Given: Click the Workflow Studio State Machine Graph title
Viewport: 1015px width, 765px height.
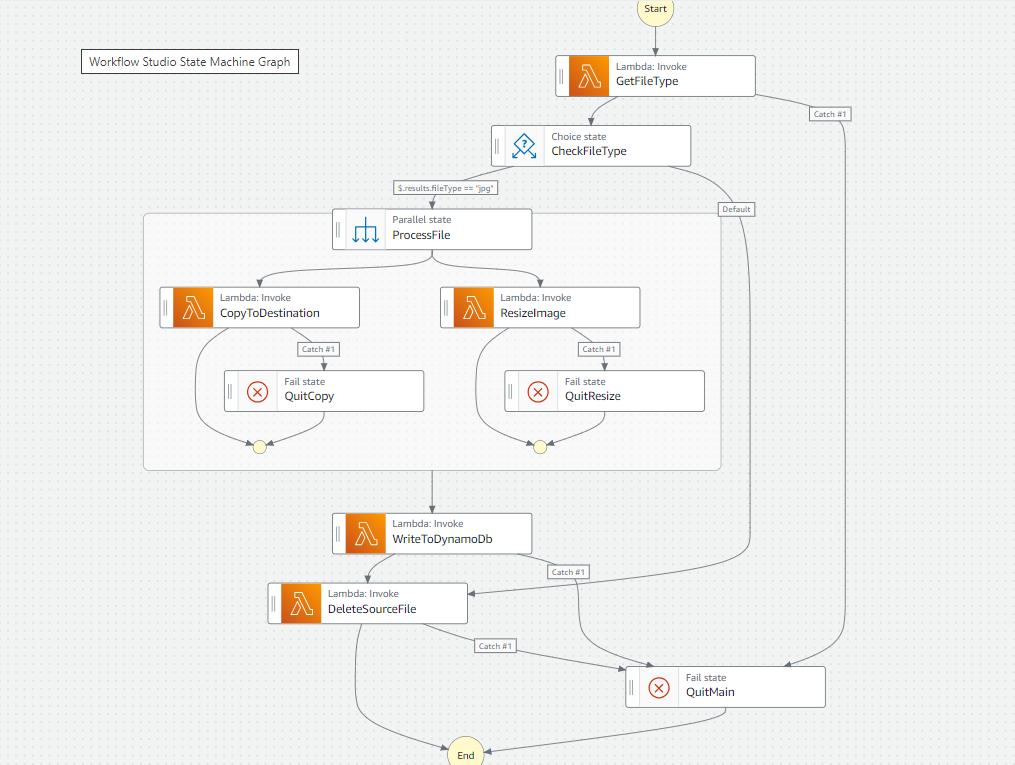Looking at the screenshot, I should [x=190, y=61].
